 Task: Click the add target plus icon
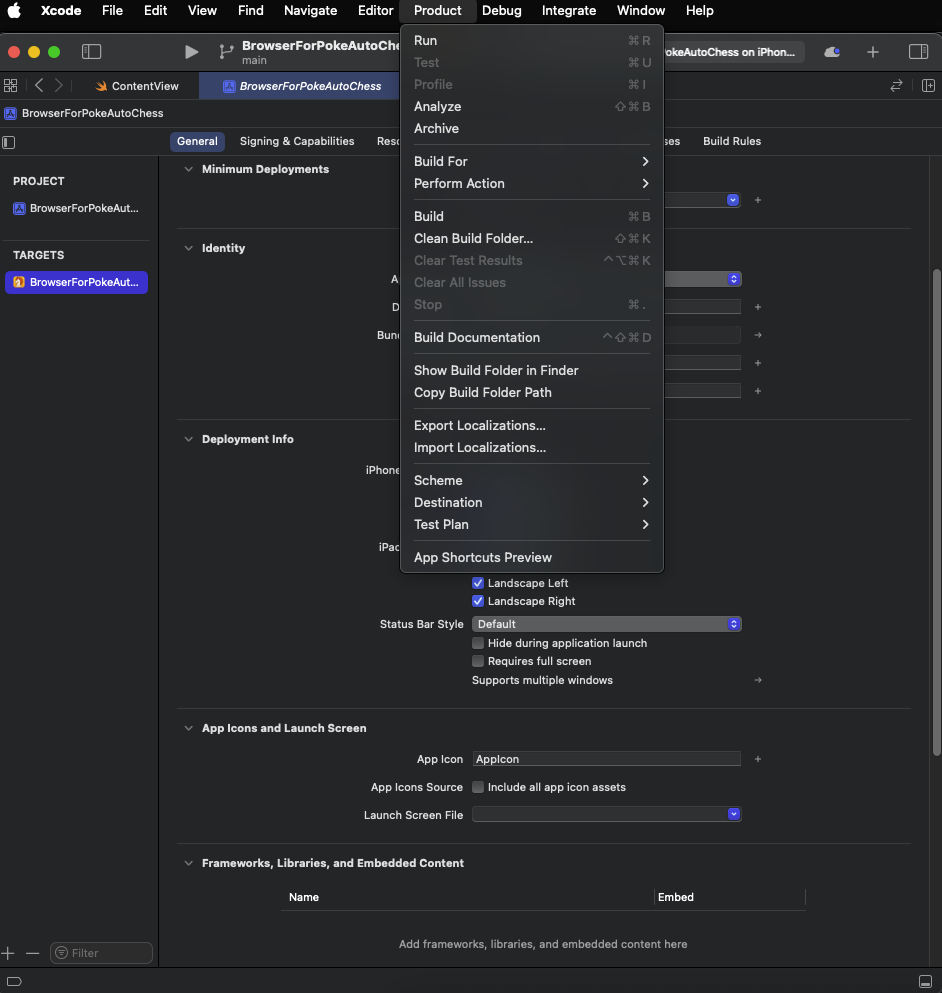coord(9,954)
